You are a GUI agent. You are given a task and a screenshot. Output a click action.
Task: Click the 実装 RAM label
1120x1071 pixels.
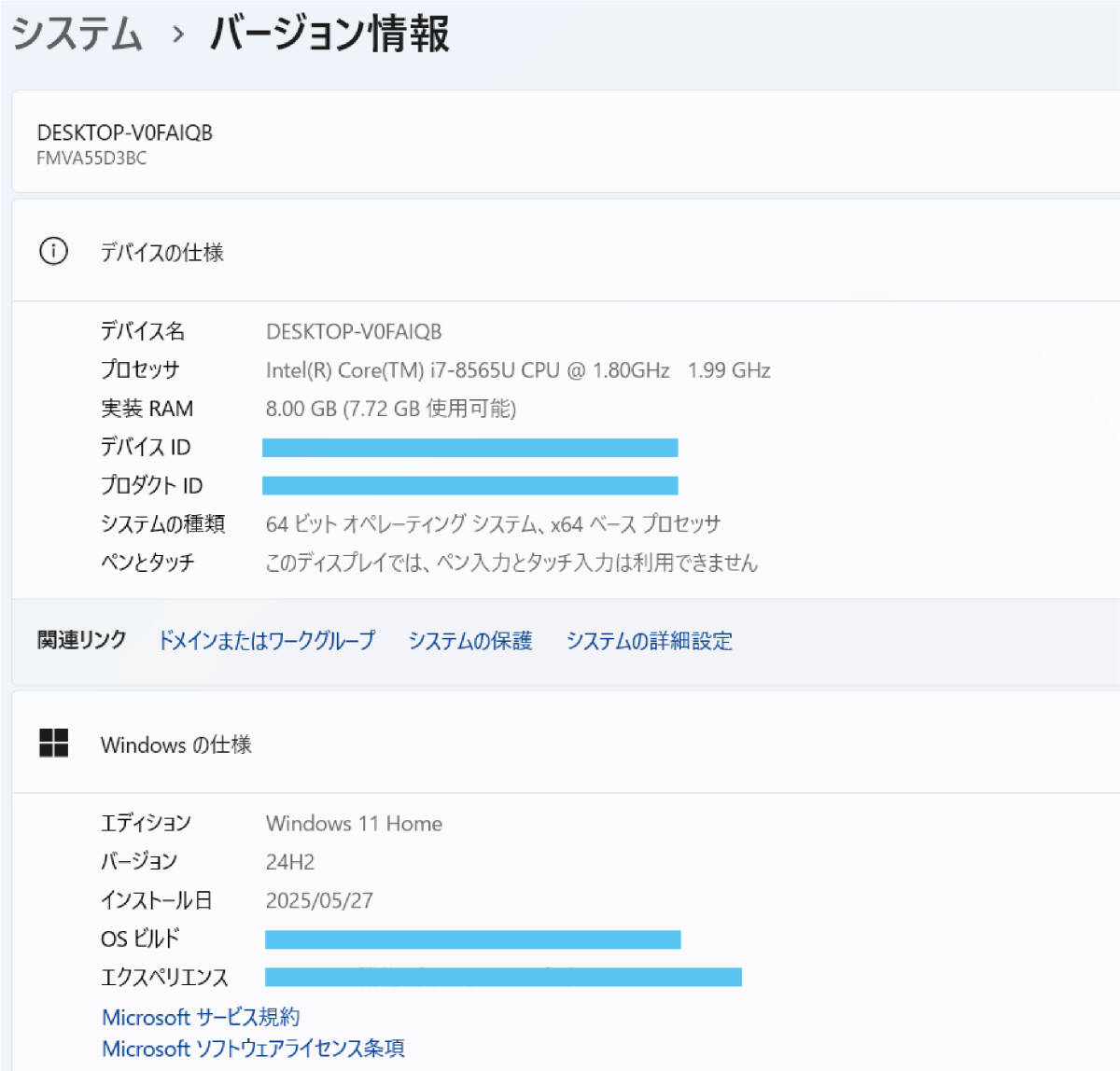click(x=147, y=409)
